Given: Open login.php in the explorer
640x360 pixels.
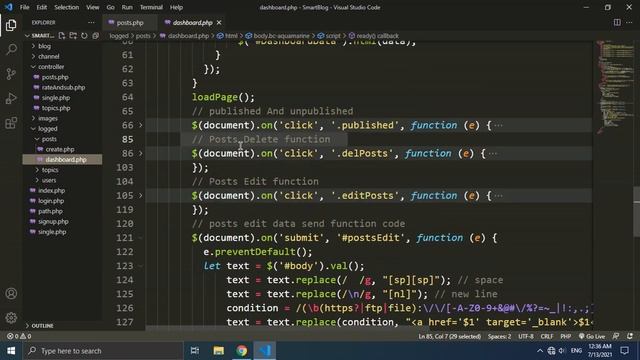Looking at the screenshot, I should click(51, 201).
